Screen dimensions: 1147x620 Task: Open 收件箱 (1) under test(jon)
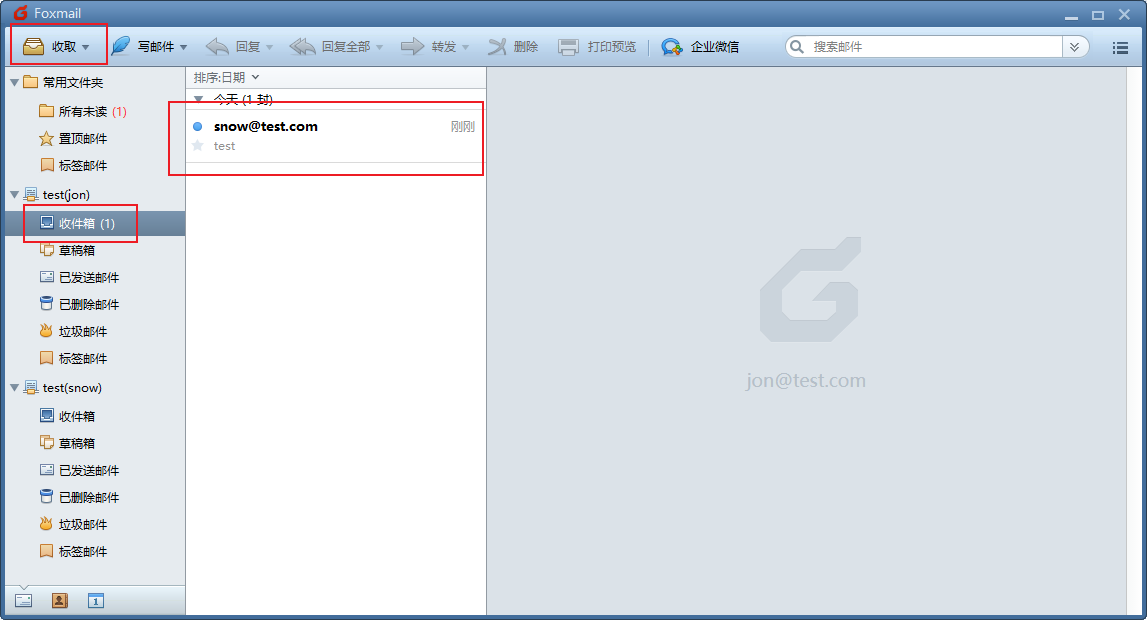pyautogui.click(x=95, y=223)
